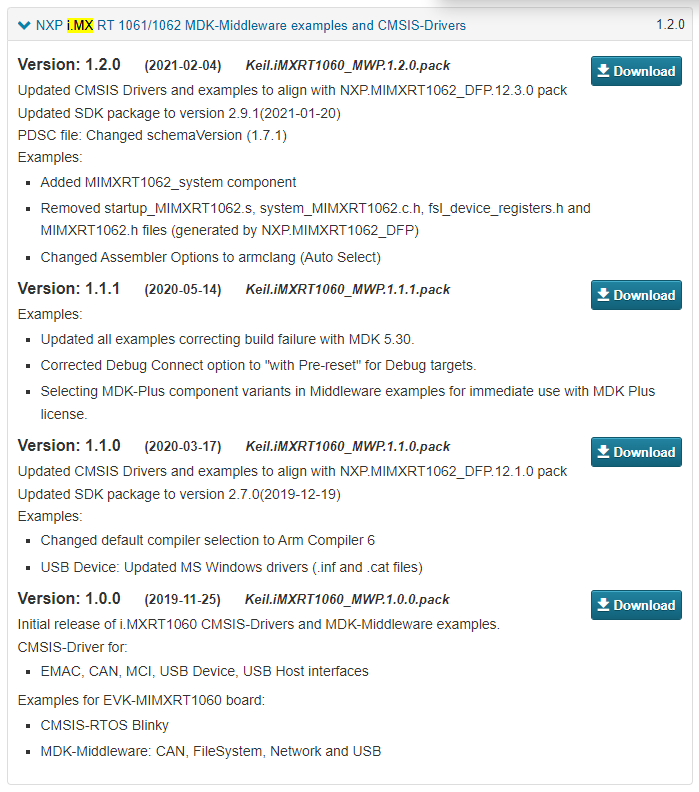Download the 2020-05-14 release pack

coord(636,295)
